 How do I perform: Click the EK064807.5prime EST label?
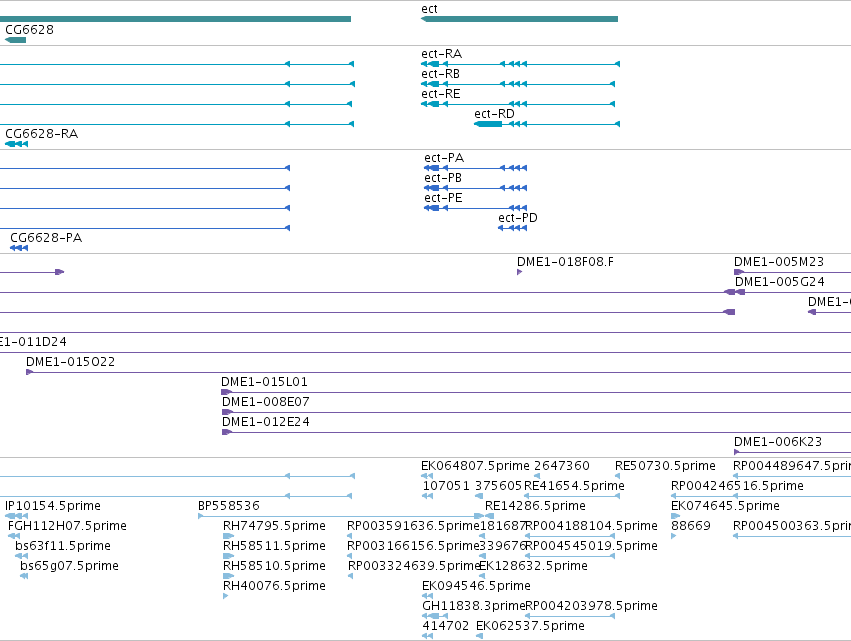475,466
